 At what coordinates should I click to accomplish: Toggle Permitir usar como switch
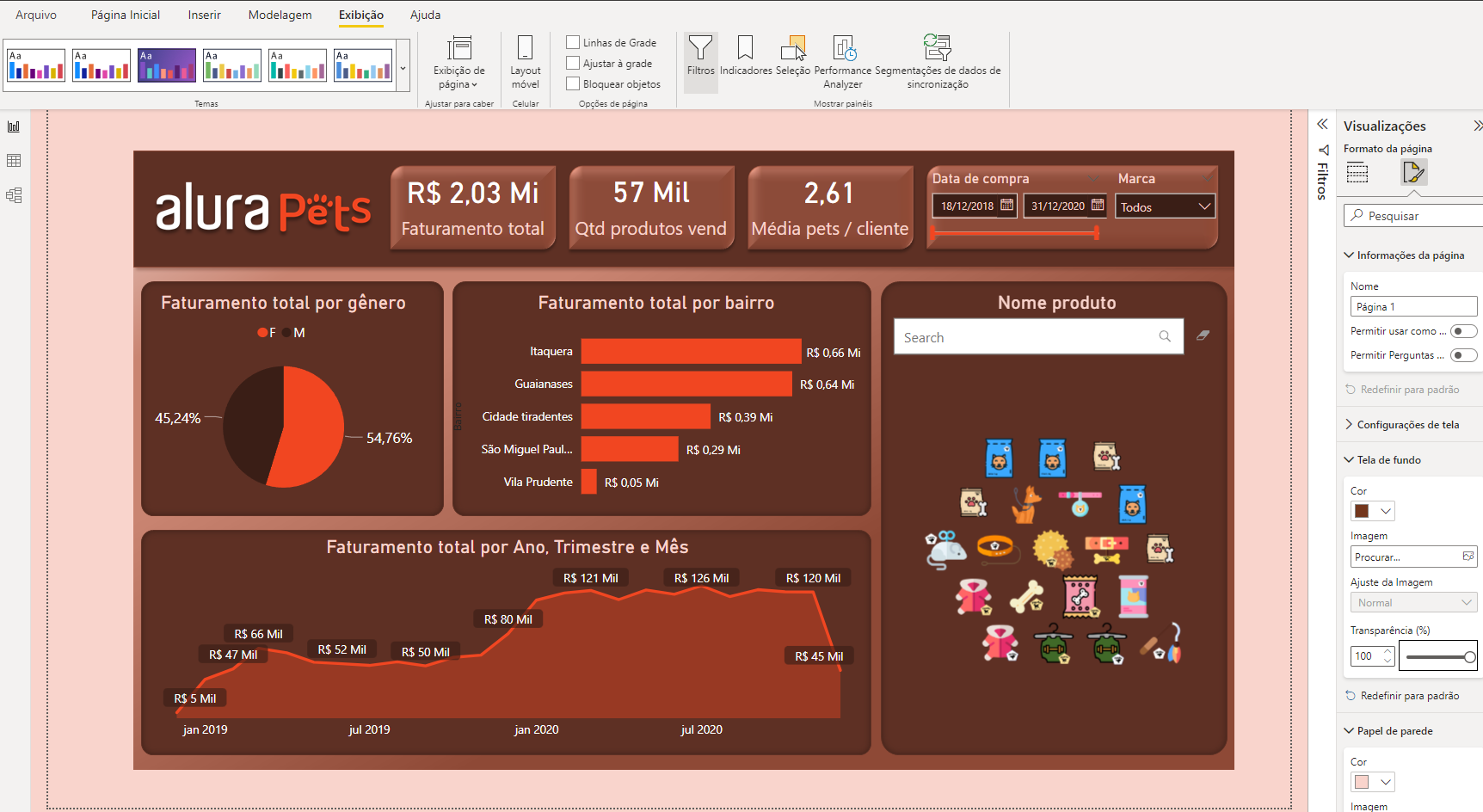coord(1463,331)
